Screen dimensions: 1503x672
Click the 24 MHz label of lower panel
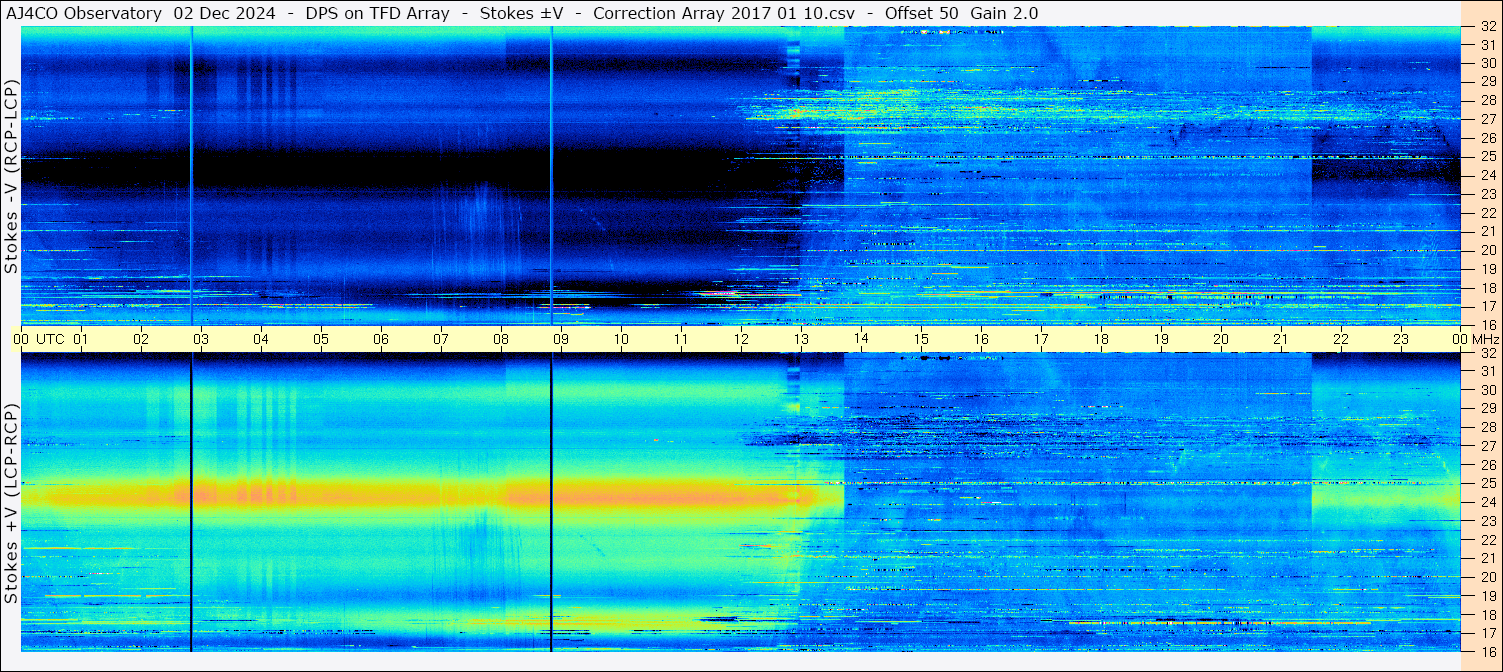[1487, 502]
